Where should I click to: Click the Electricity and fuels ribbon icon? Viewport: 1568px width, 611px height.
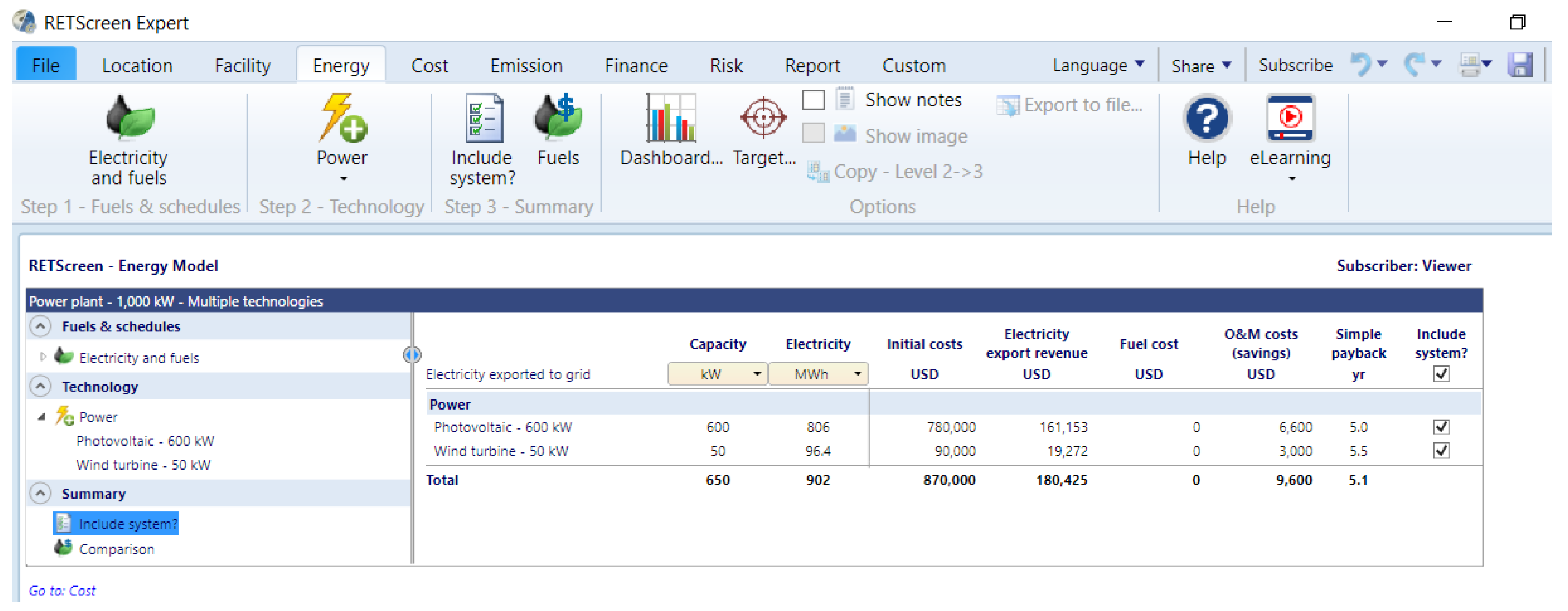point(129,118)
